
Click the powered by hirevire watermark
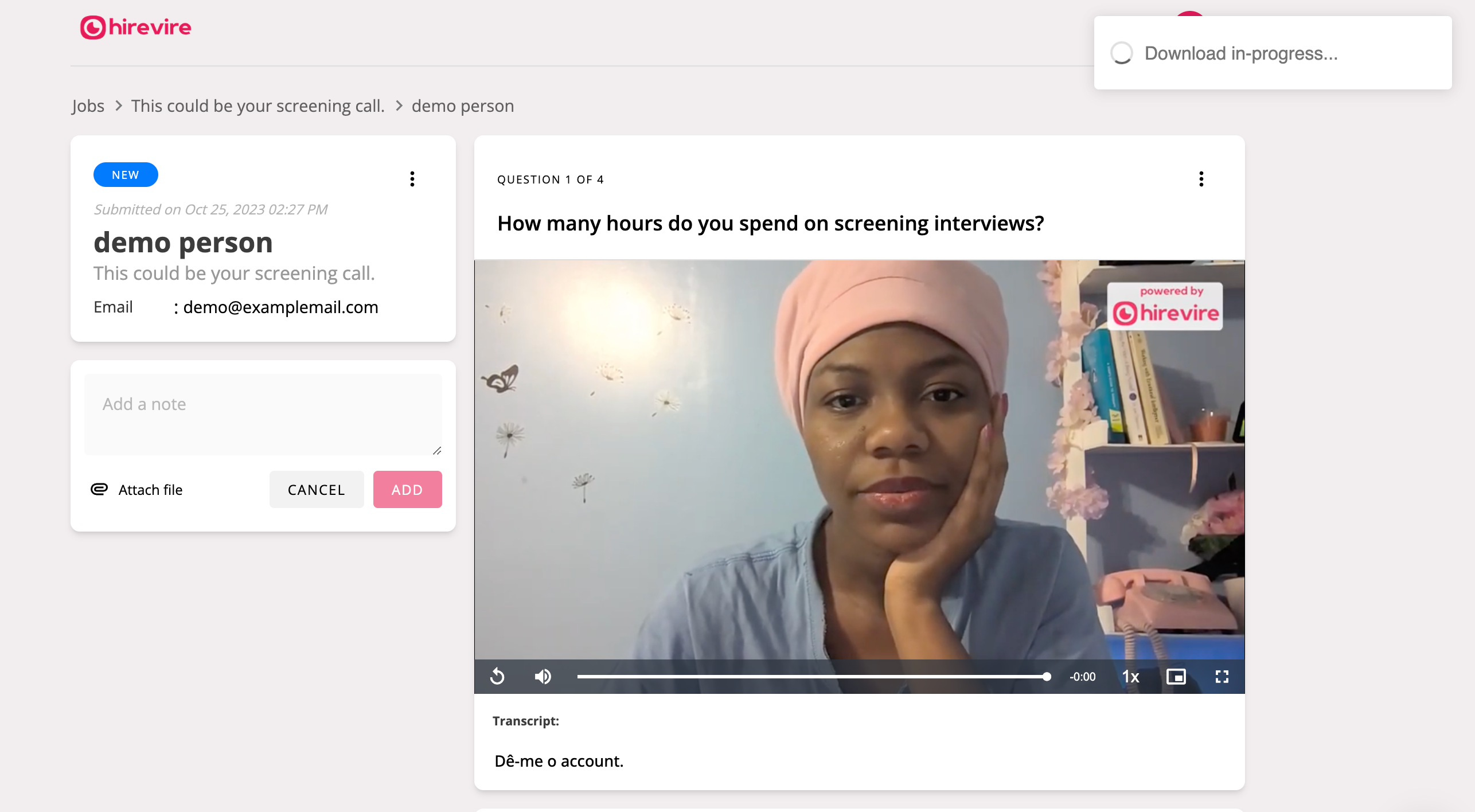click(1165, 306)
